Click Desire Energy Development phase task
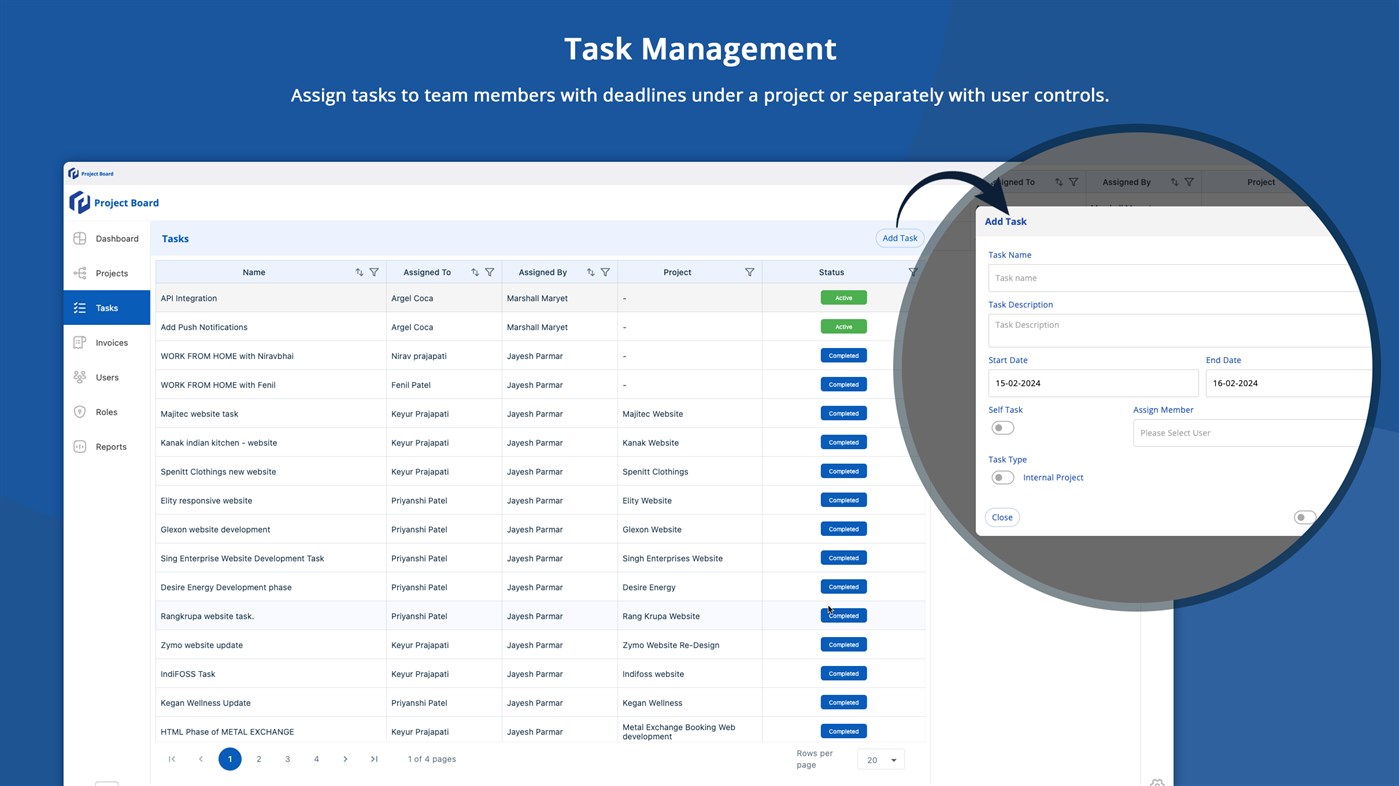Screen dimensions: 1399x786 pos(226,588)
